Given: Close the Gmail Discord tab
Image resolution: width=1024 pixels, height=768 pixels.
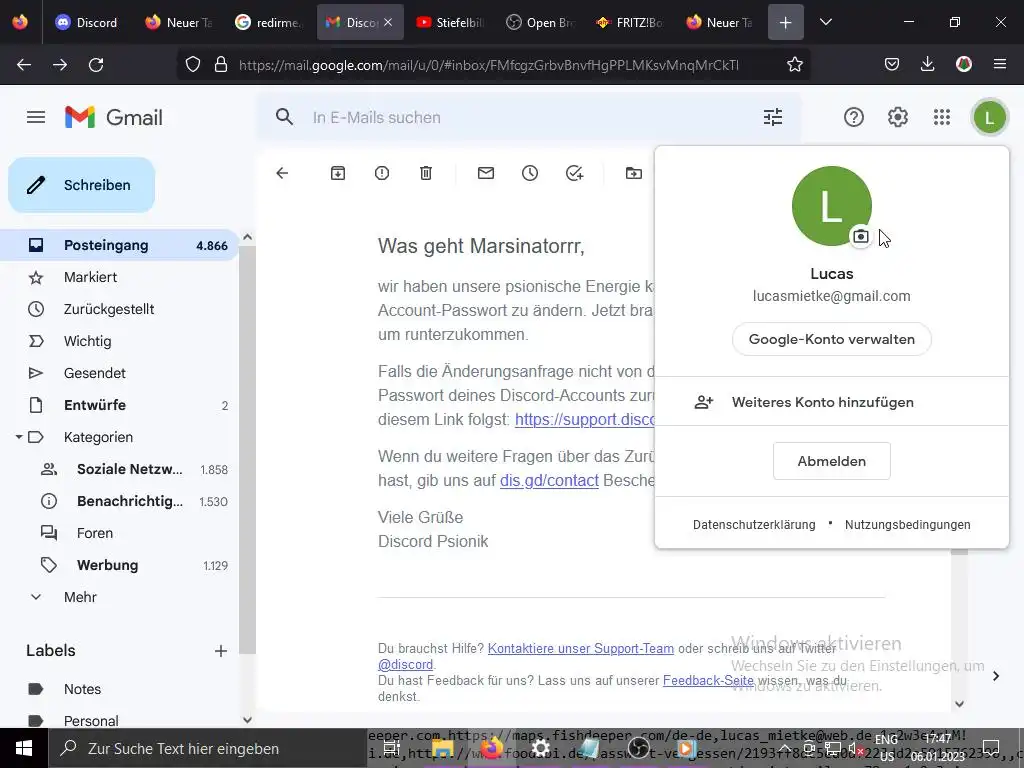Looking at the screenshot, I should pos(388,22).
